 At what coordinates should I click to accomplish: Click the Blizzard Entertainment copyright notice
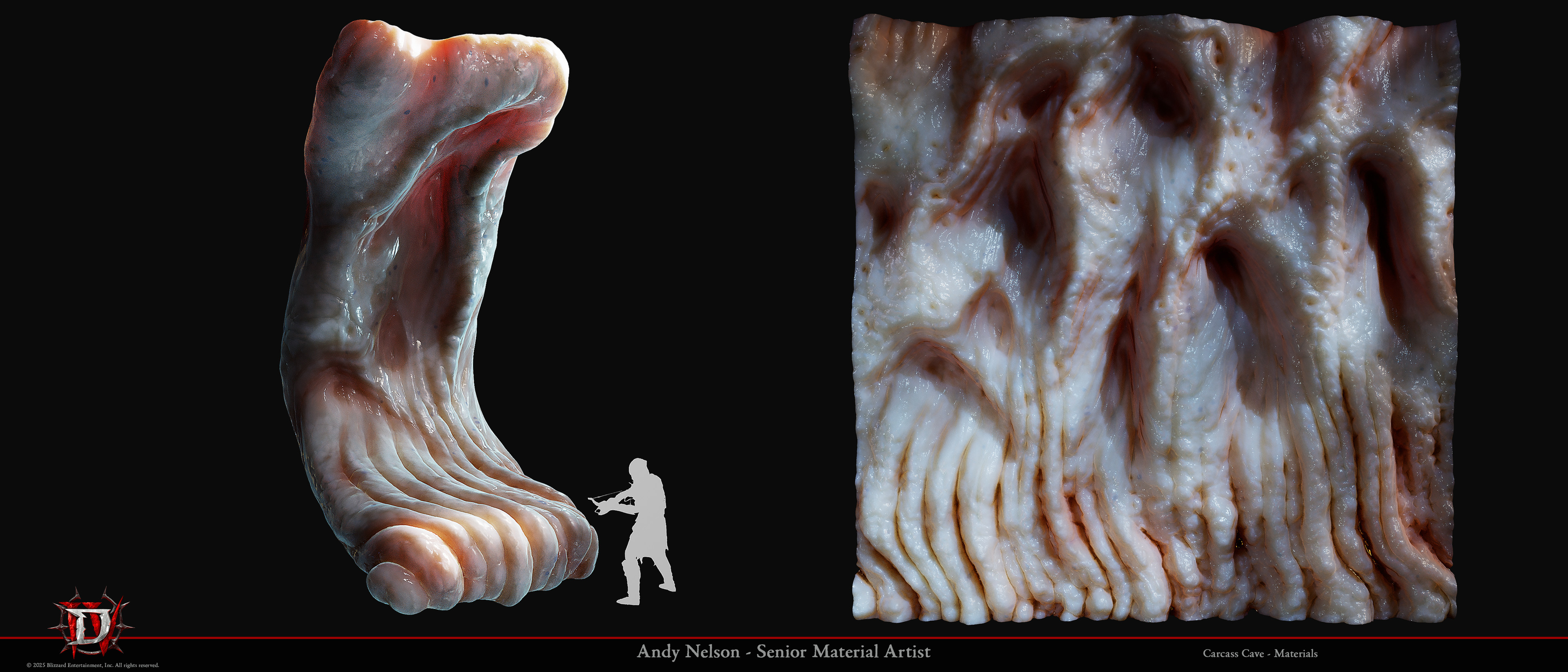pos(93,665)
